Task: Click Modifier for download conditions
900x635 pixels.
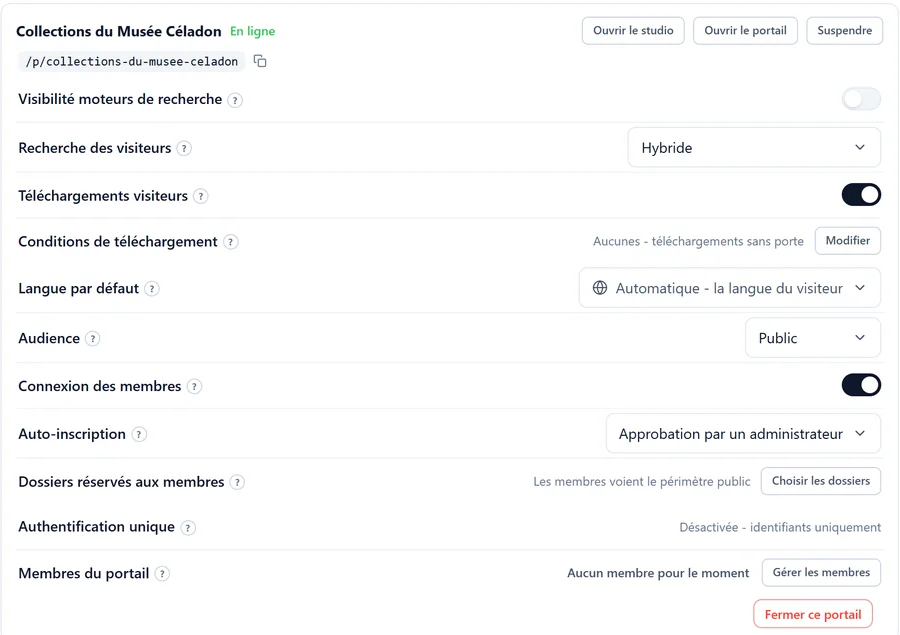Action: tap(848, 241)
